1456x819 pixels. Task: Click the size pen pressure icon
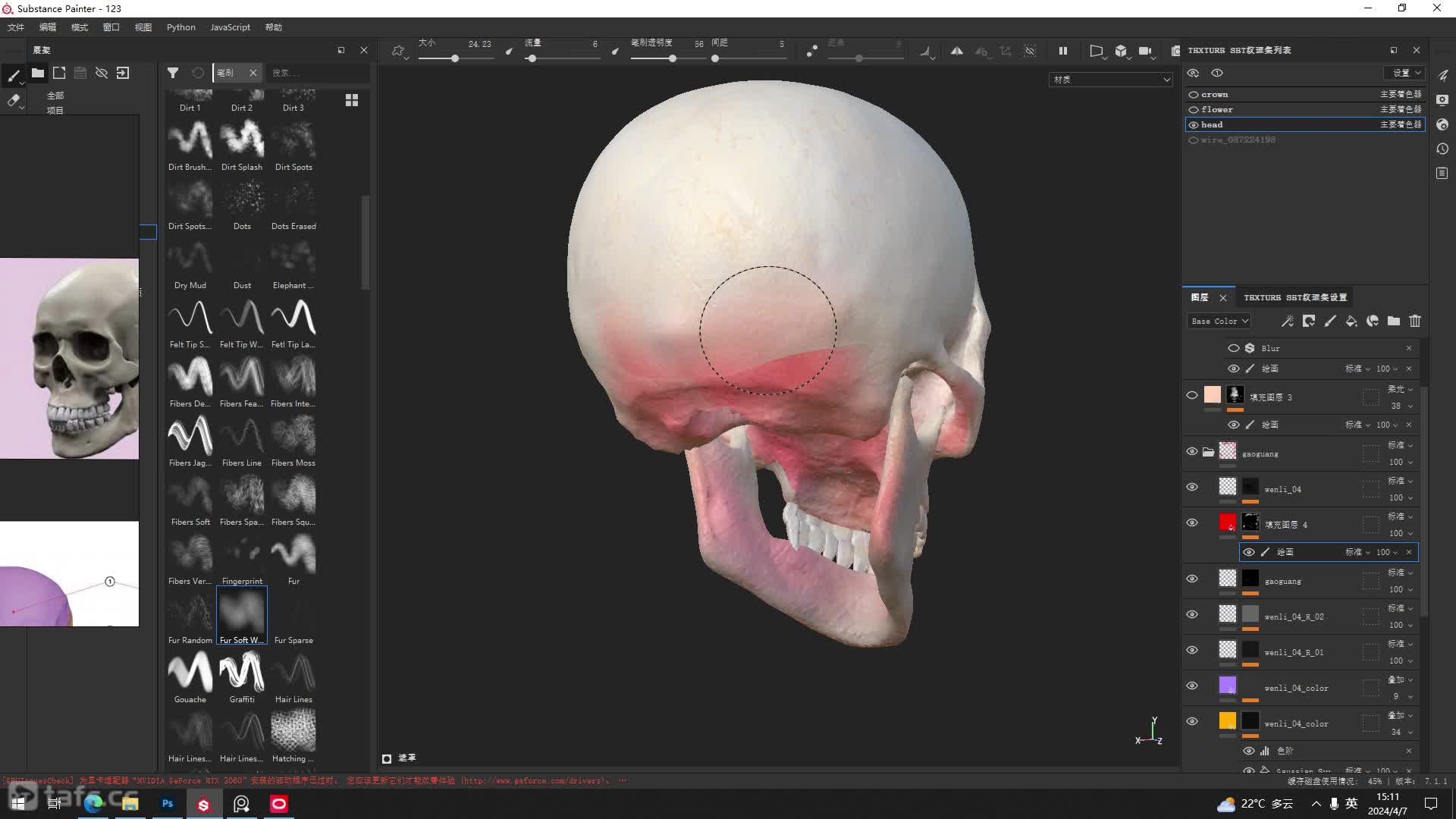point(509,51)
